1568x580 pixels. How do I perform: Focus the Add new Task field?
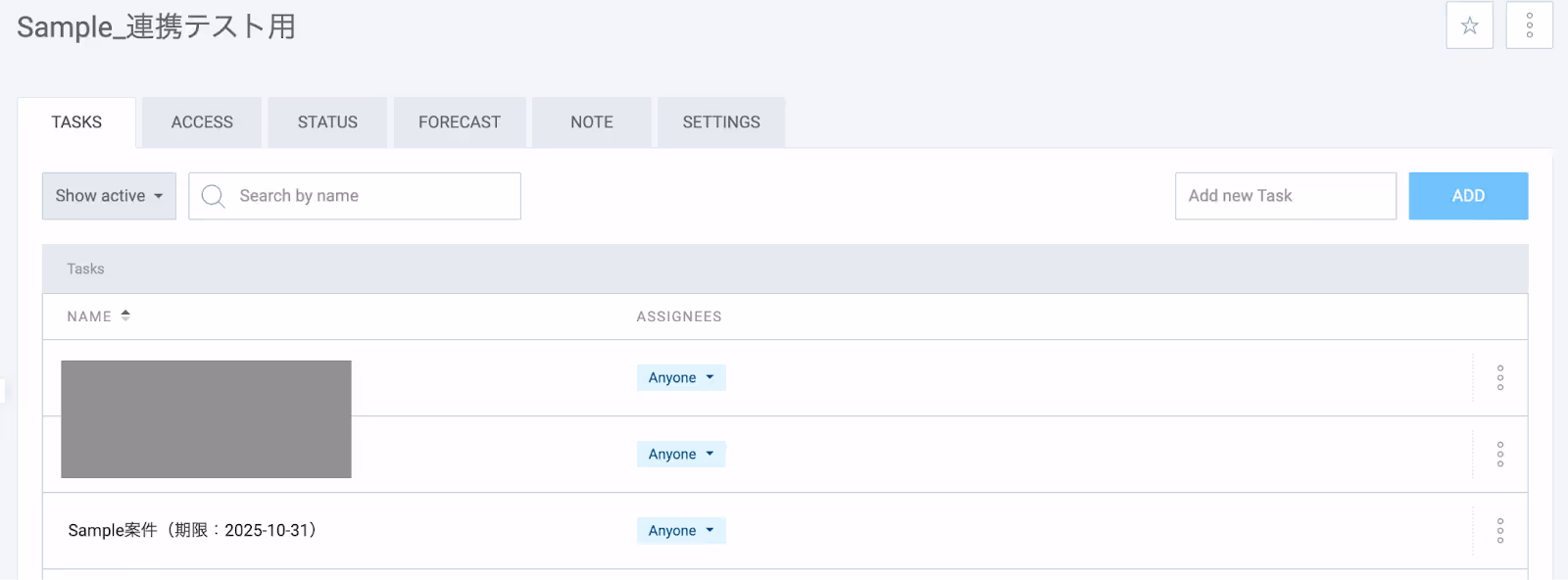point(1286,196)
